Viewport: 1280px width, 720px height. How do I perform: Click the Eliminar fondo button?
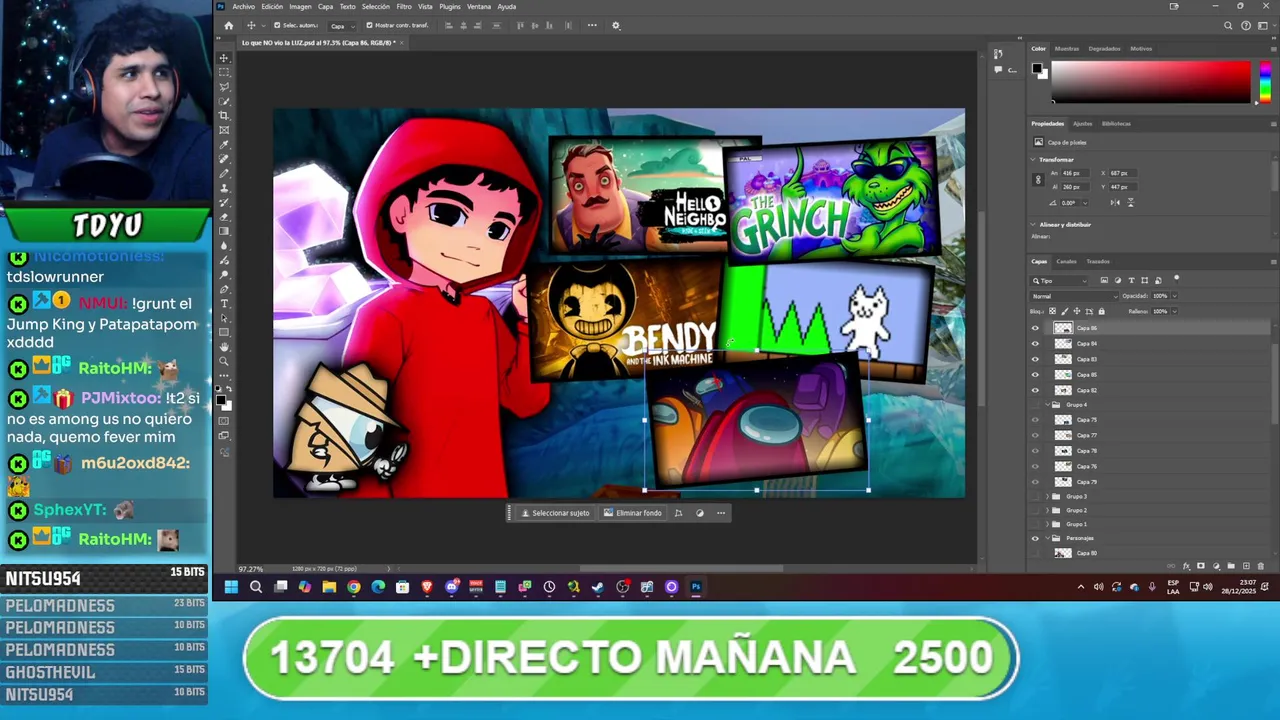(x=633, y=513)
